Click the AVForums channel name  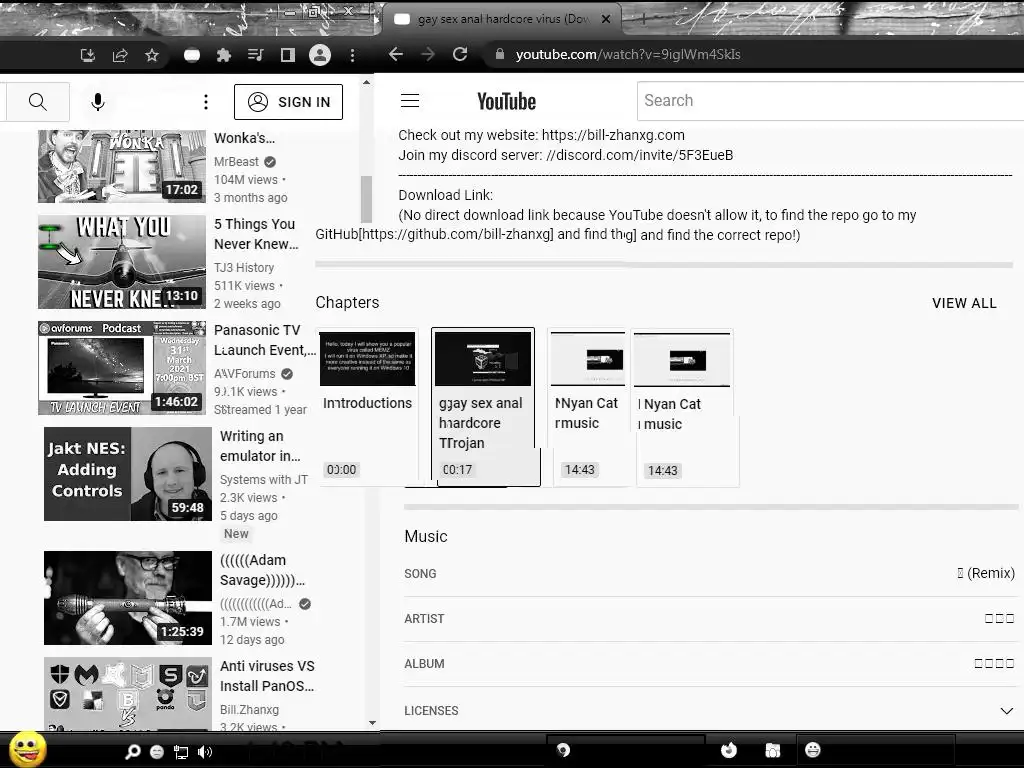244,374
